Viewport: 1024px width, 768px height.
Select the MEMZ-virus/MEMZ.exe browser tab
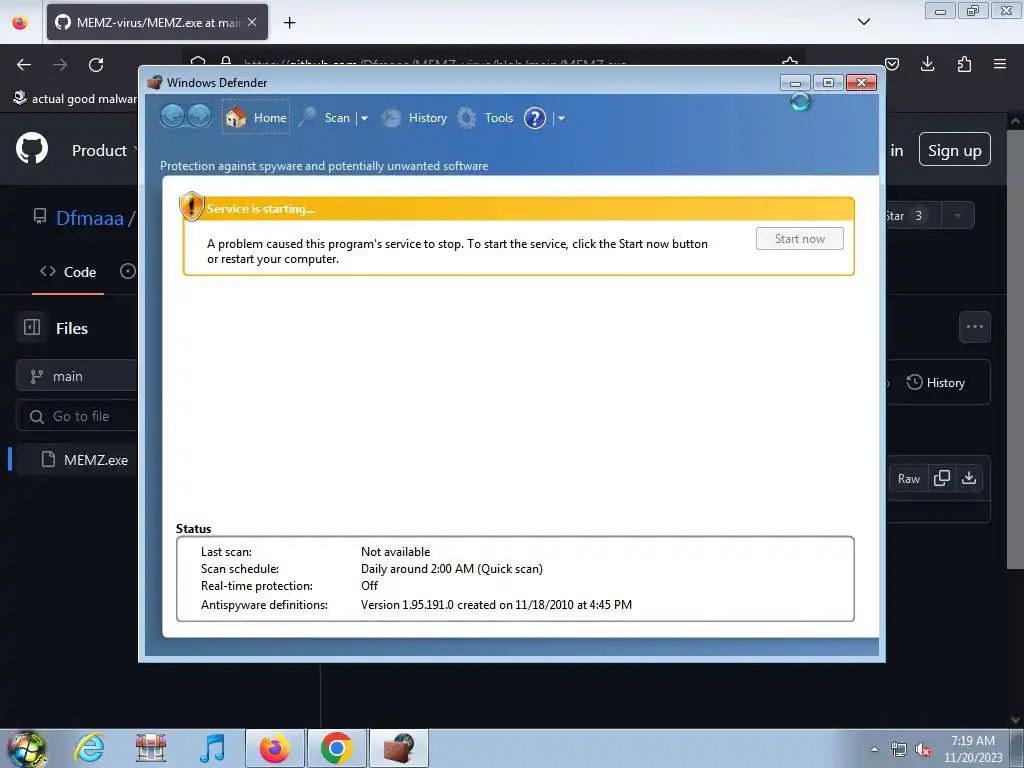click(x=157, y=22)
